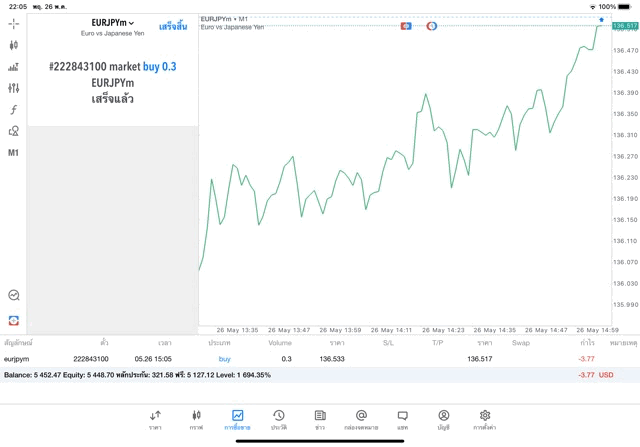Switch to the History tab
Image resolution: width=640 pixels, height=447 pixels.
pos(278,419)
